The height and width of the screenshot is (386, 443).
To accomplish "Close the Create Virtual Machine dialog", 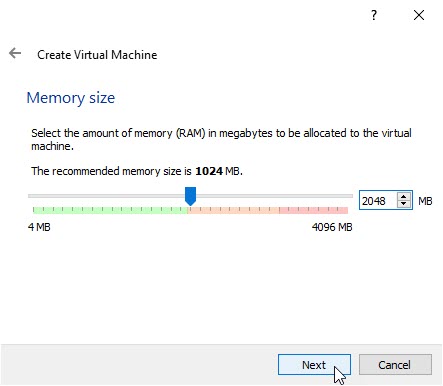I will (419, 15).
